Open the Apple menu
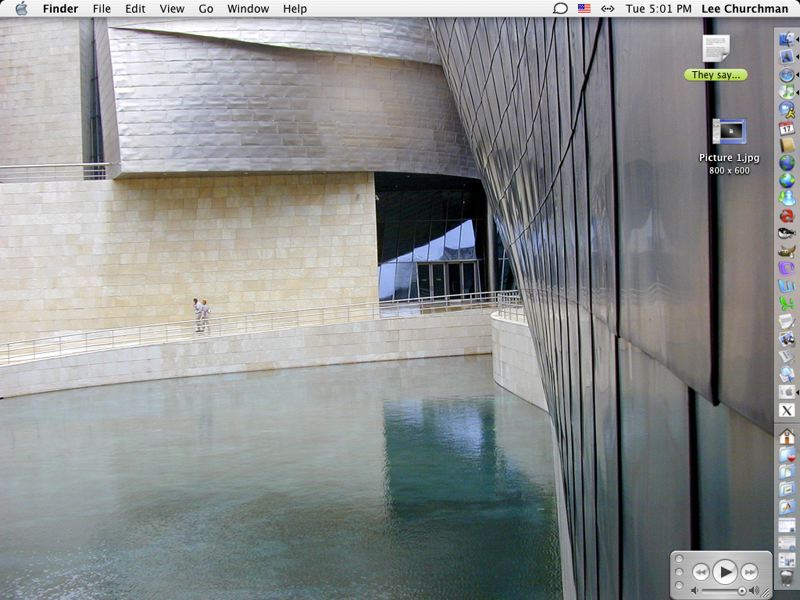The image size is (800, 600). tap(21, 8)
